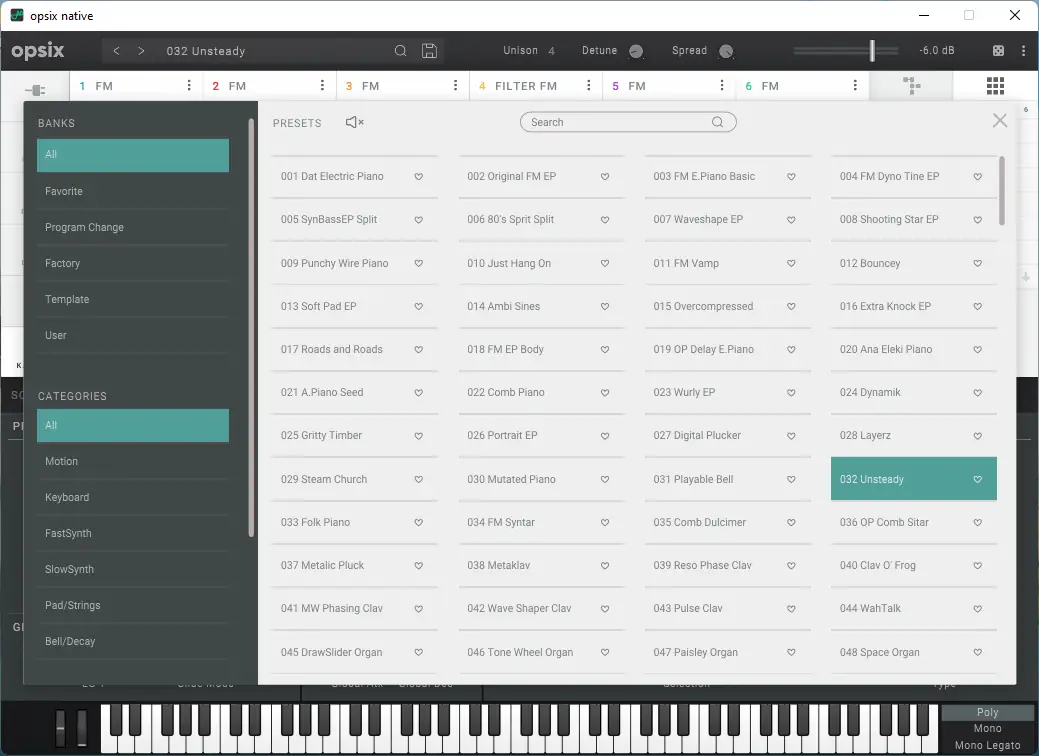This screenshot has height=756, width=1039.
Task: Save preset with floppy disk icon
Action: (x=429, y=51)
